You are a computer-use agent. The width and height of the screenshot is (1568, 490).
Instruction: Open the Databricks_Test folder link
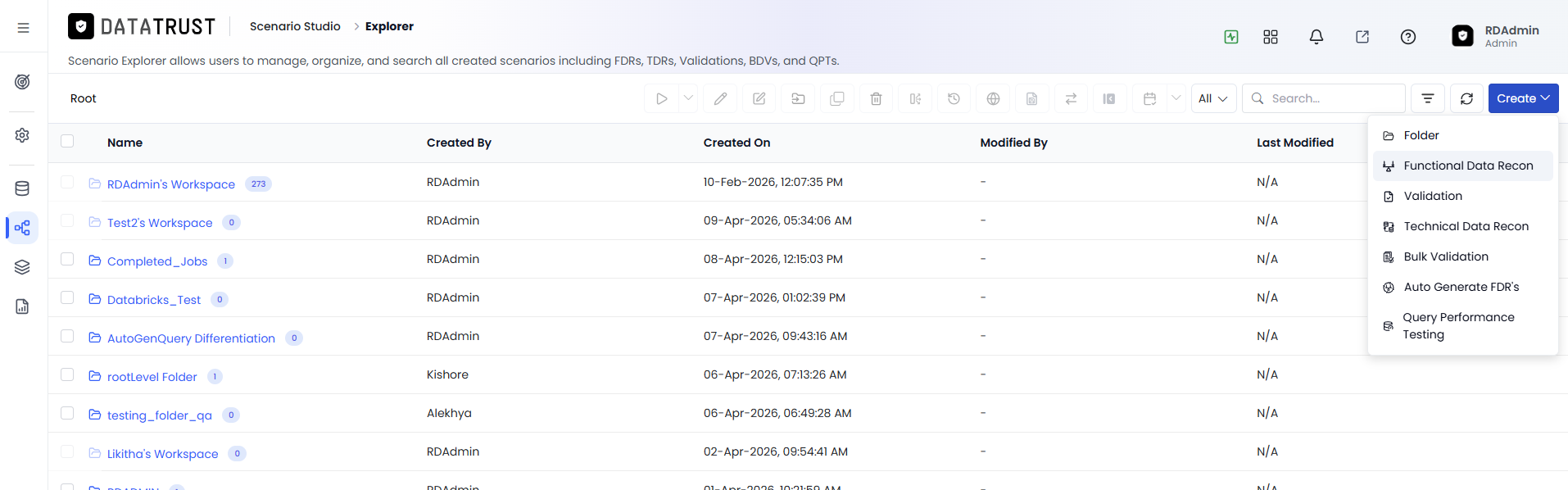point(154,300)
